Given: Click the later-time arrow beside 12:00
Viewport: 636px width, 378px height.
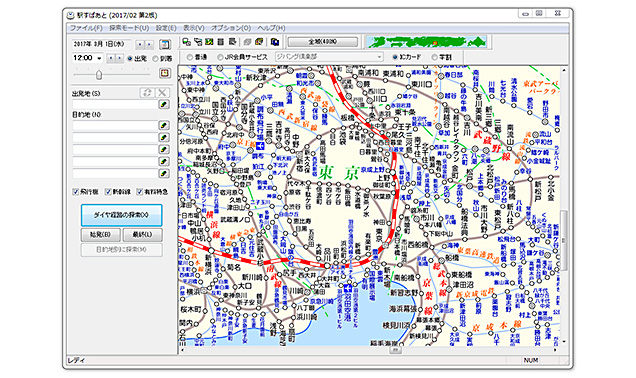Looking at the screenshot, I should (119, 58).
